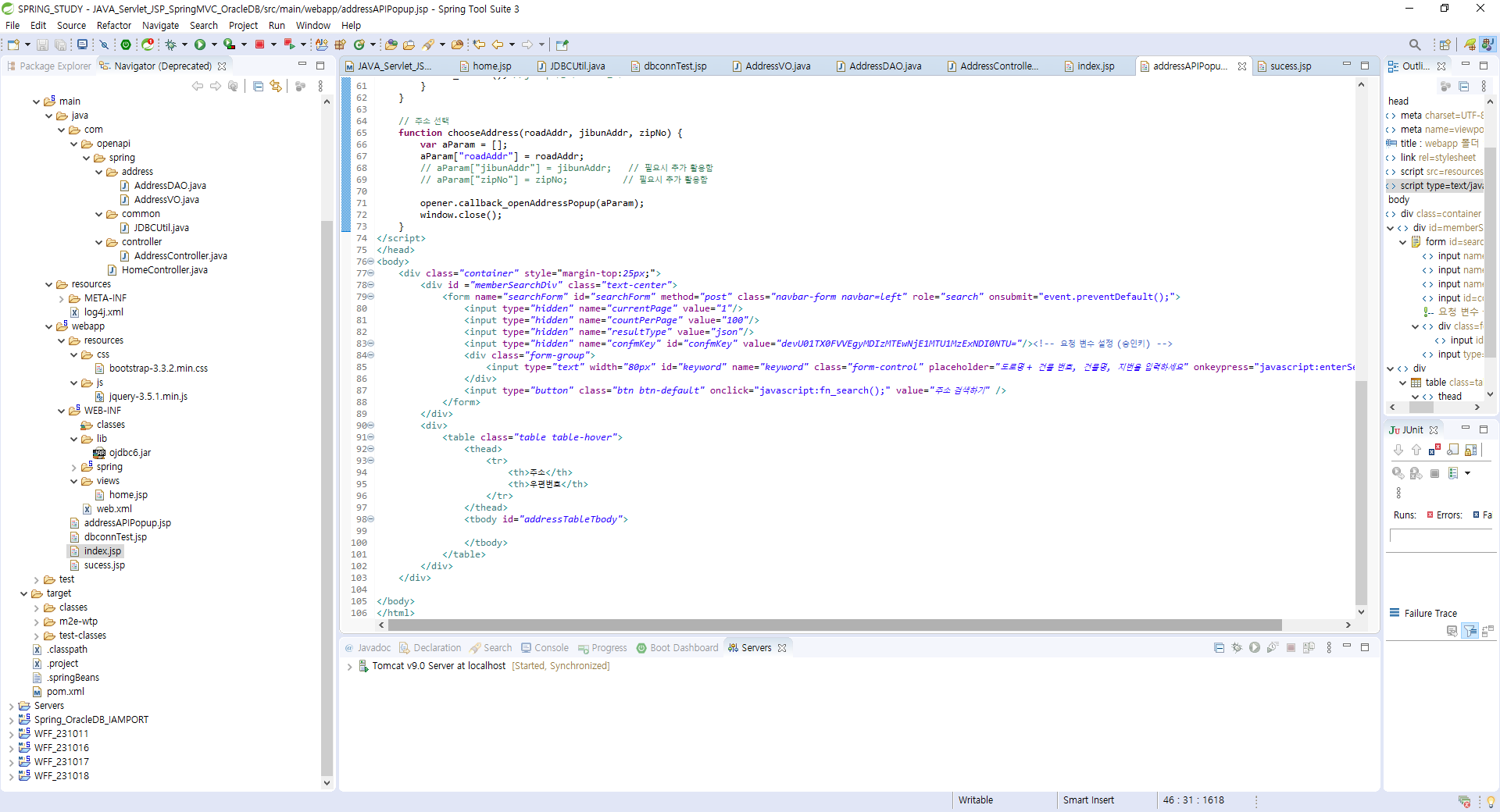This screenshot has width=1500, height=812.
Task: Collapse the main folder in Navigator
Action: tap(36, 101)
